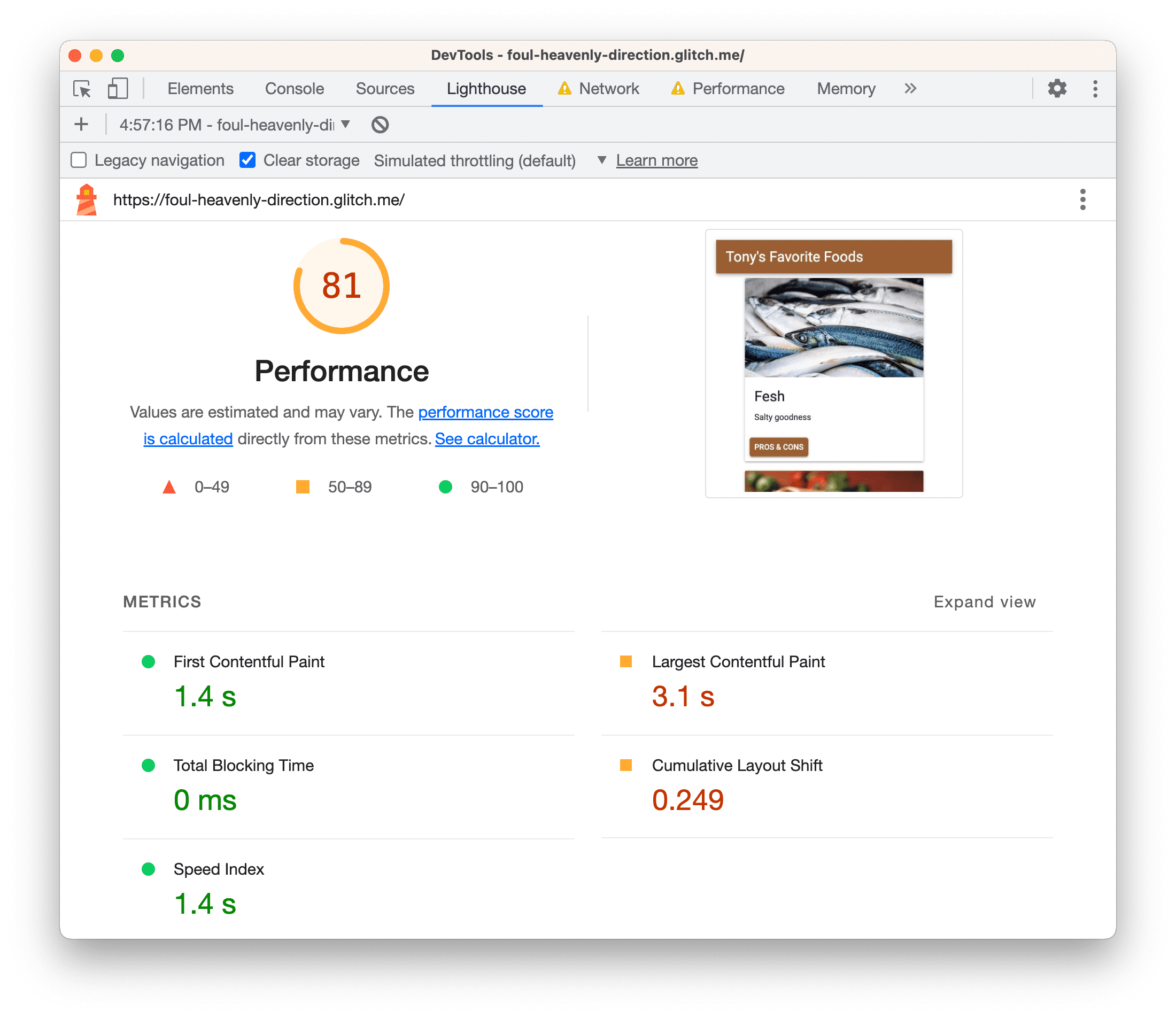Click the Expand view link

(983, 601)
